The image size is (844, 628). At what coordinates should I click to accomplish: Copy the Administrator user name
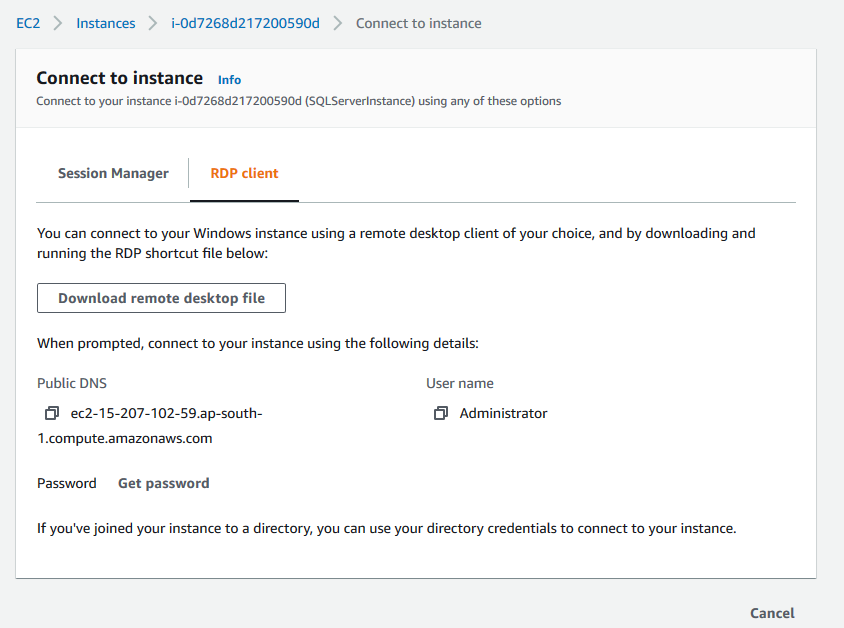click(x=440, y=413)
